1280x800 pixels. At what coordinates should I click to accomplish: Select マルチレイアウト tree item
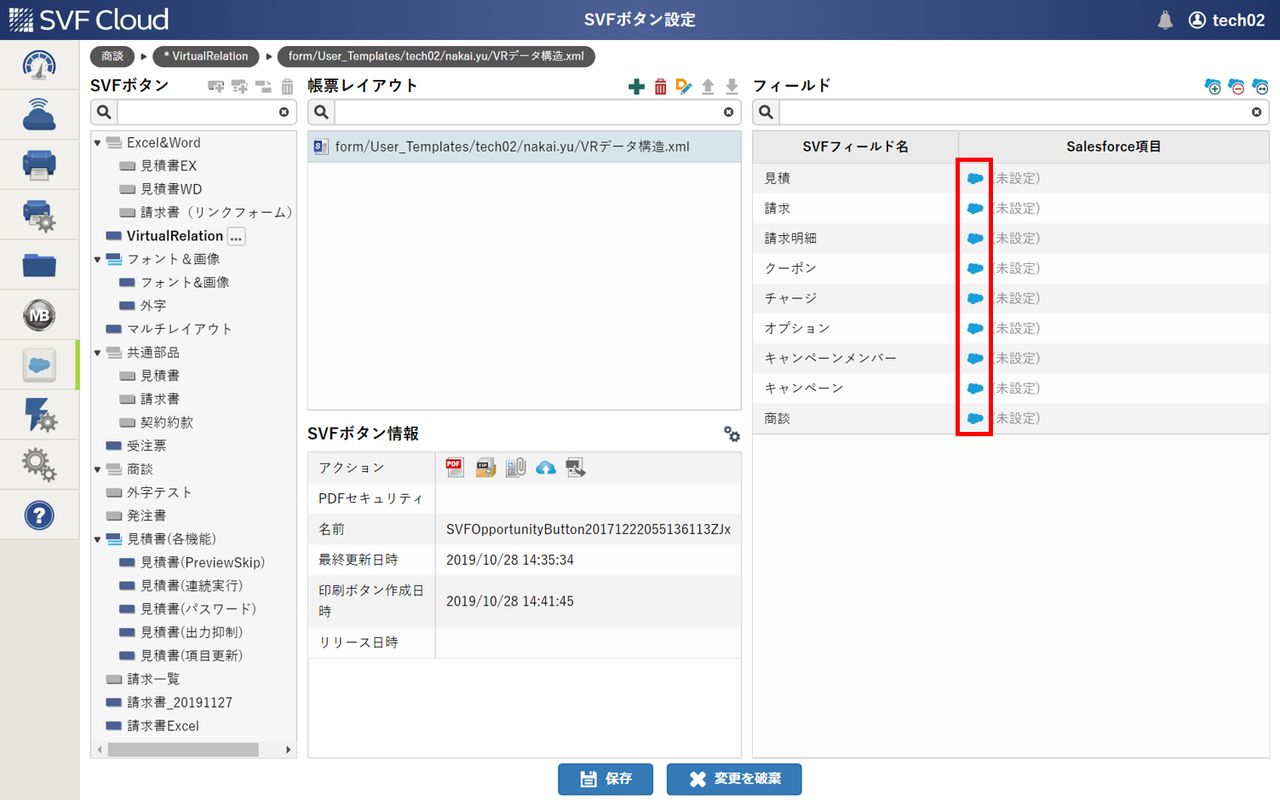[x=179, y=329]
